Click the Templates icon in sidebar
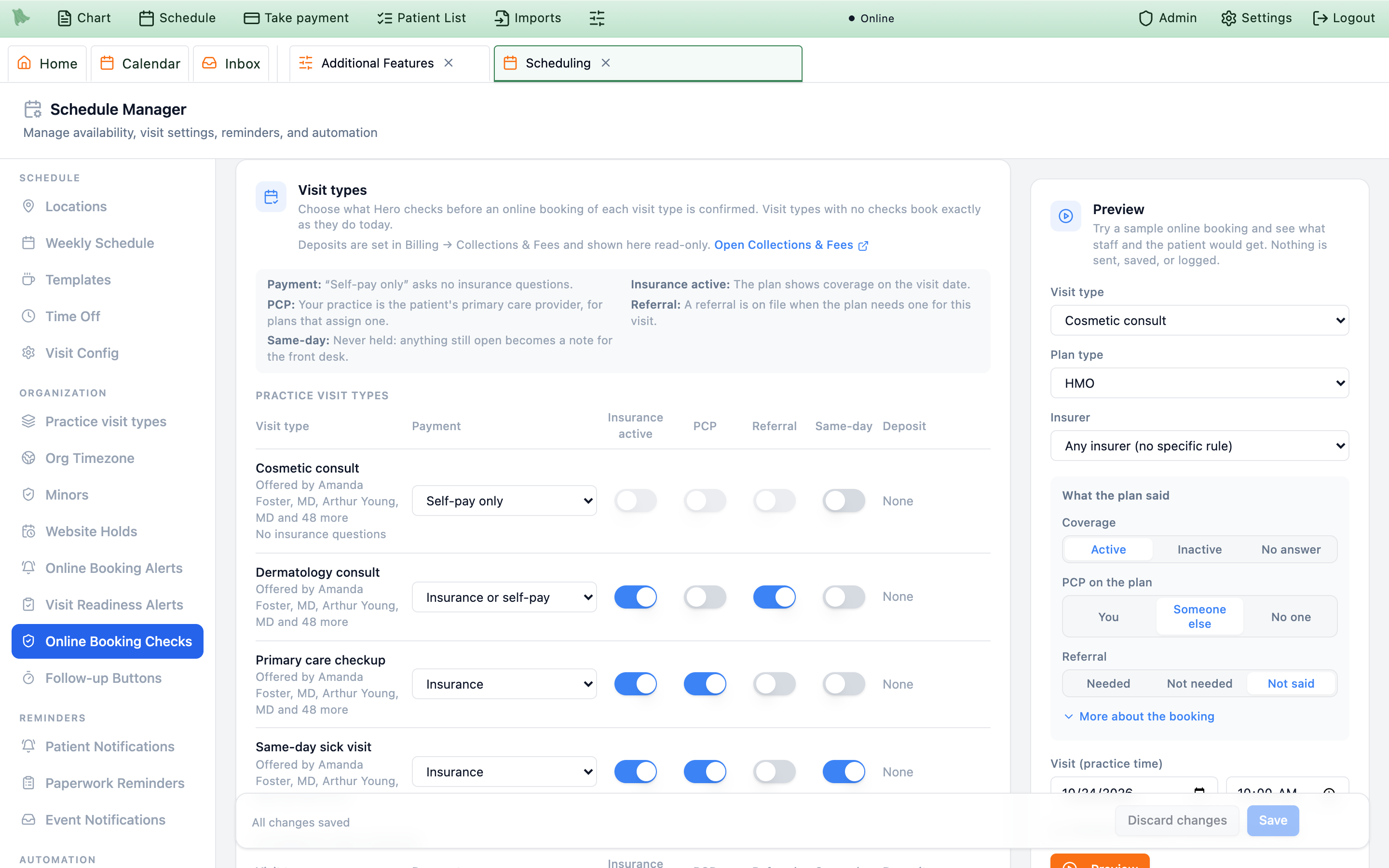The height and width of the screenshot is (868, 1389). click(28, 280)
